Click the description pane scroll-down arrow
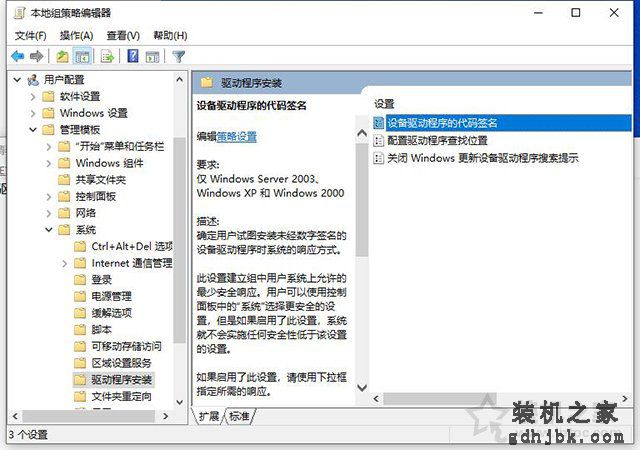The height and width of the screenshot is (450, 640). (x=362, y=387)
